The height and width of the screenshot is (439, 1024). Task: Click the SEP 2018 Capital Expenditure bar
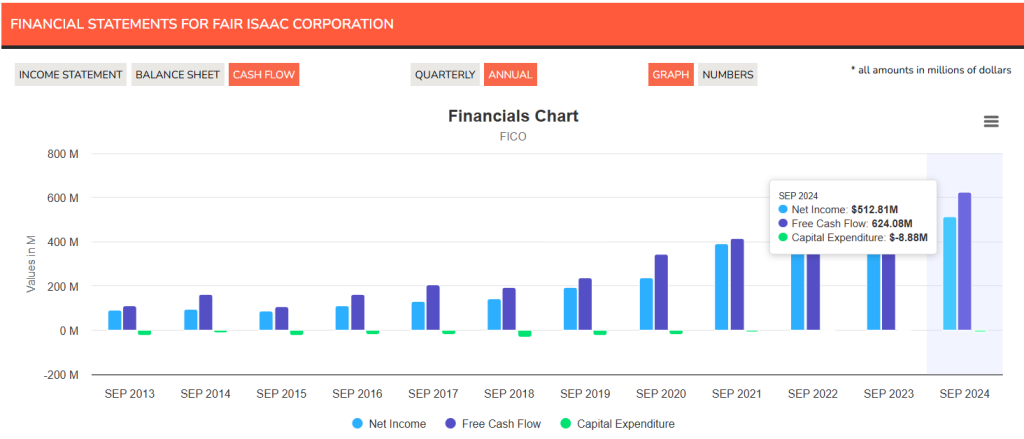pos(524,333)
